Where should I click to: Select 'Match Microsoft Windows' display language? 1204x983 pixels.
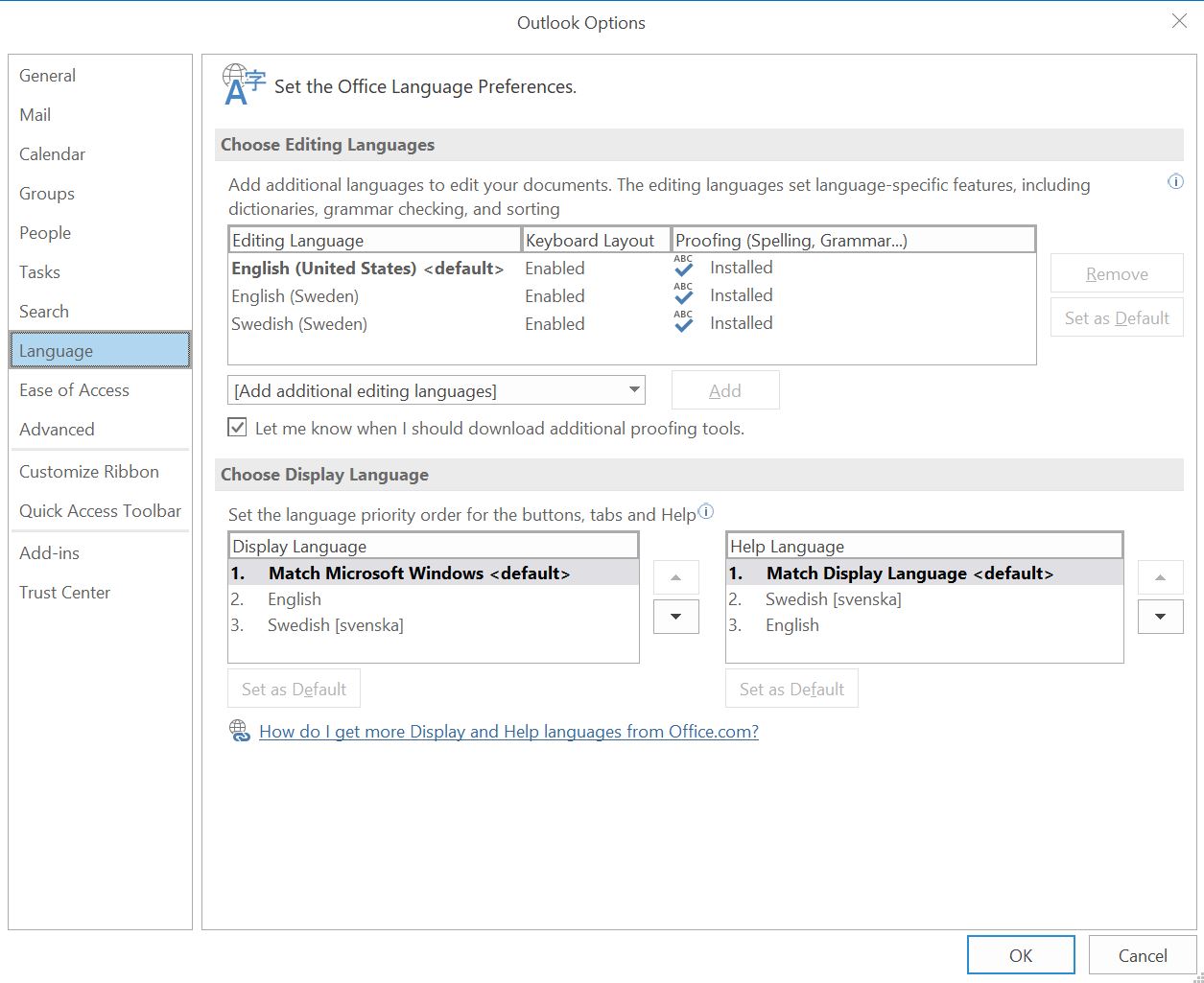pyautogui.click(x=434, y=573)
